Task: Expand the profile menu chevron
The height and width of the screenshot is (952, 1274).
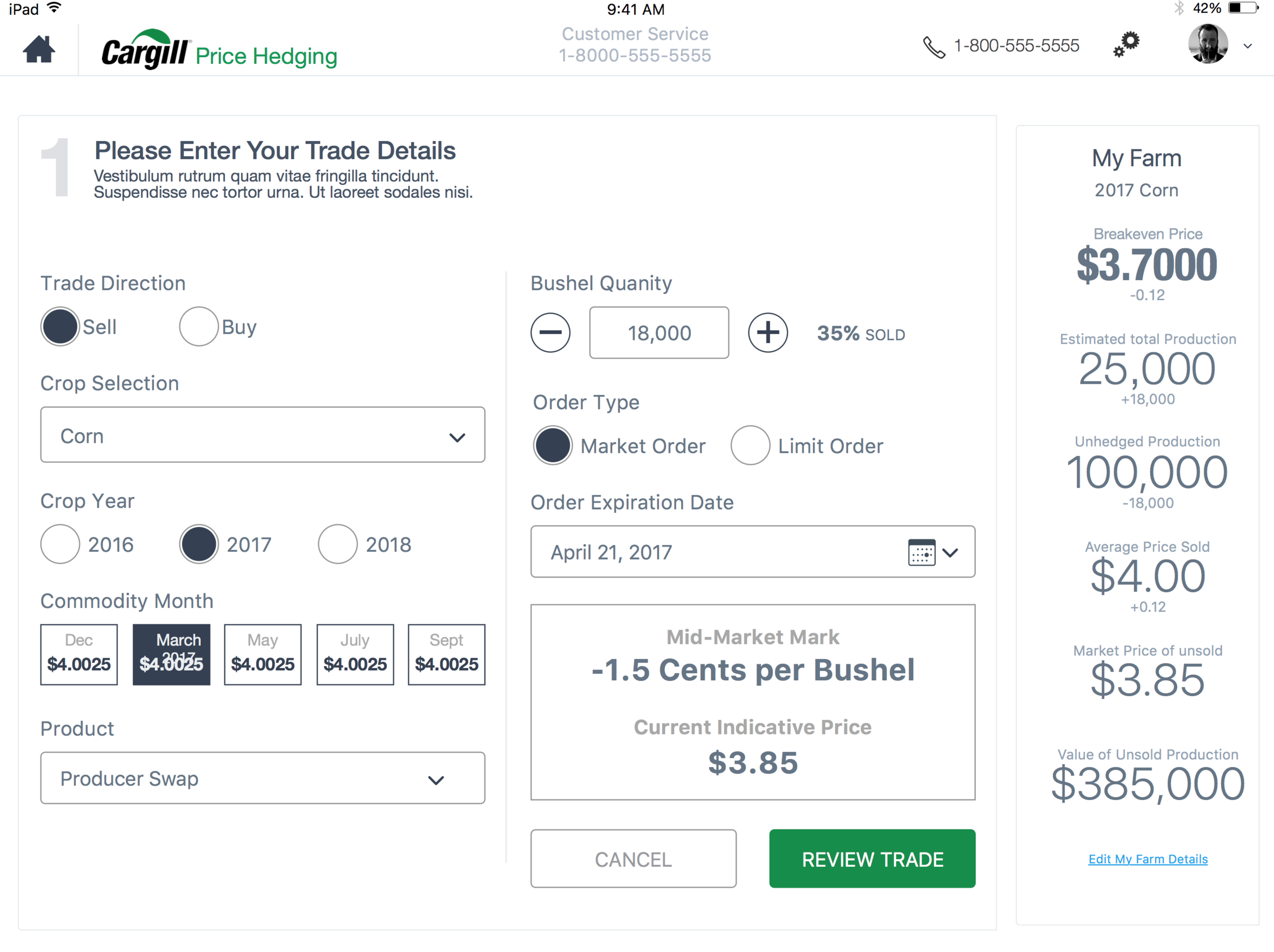Action: tap(1248, 46)
